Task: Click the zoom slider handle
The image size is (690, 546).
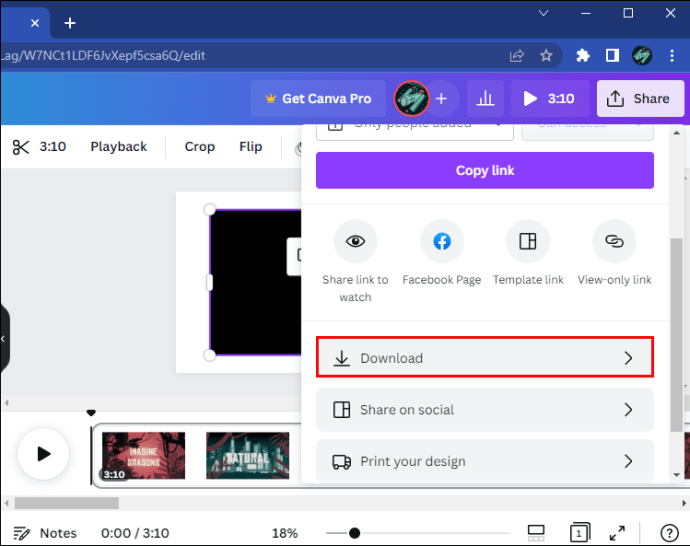Action: tap(354, 533)
